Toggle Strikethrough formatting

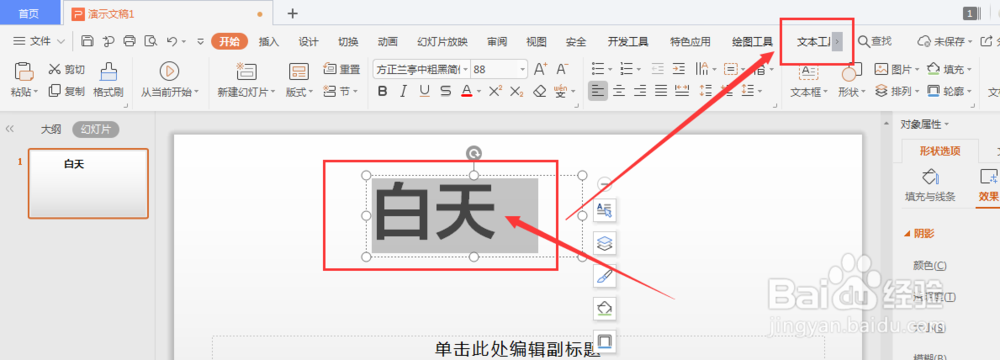tap(445, 91)
